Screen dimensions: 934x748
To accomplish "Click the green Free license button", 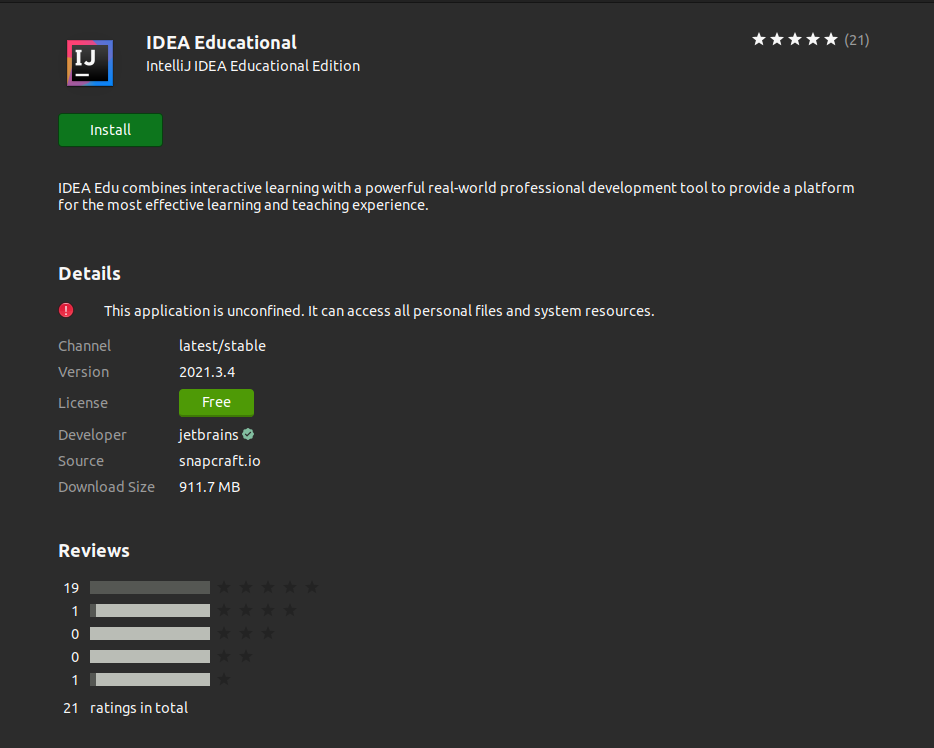I will (216, 403).
